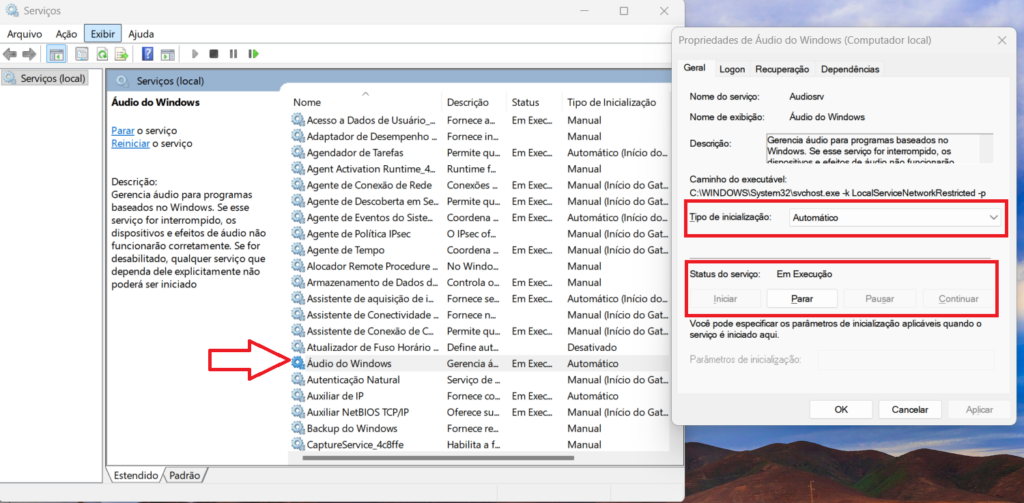This screenshot has height=503, width=1024.
Task: Click the gear icon beside Backup do Windows
Action: coord(298,429)
